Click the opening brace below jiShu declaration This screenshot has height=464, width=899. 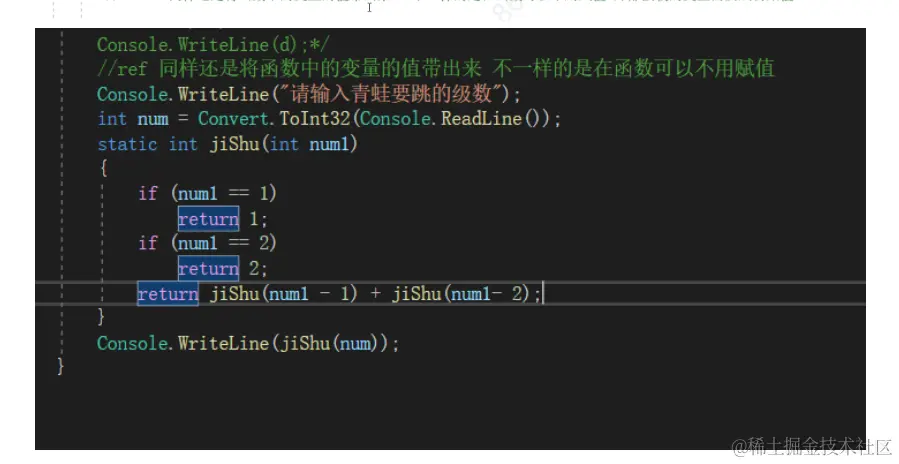(103, 168)
